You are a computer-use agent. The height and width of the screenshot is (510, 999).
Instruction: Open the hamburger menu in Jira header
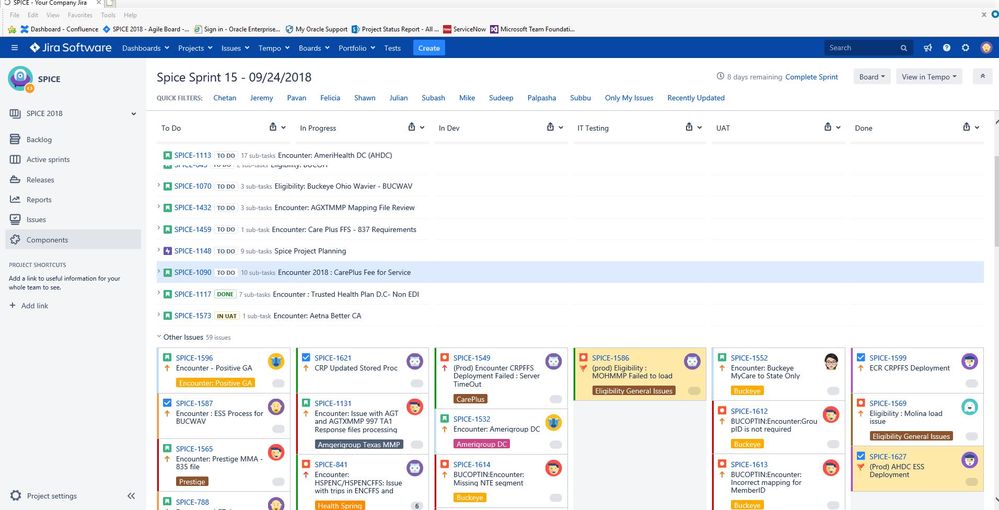(15, 48)
